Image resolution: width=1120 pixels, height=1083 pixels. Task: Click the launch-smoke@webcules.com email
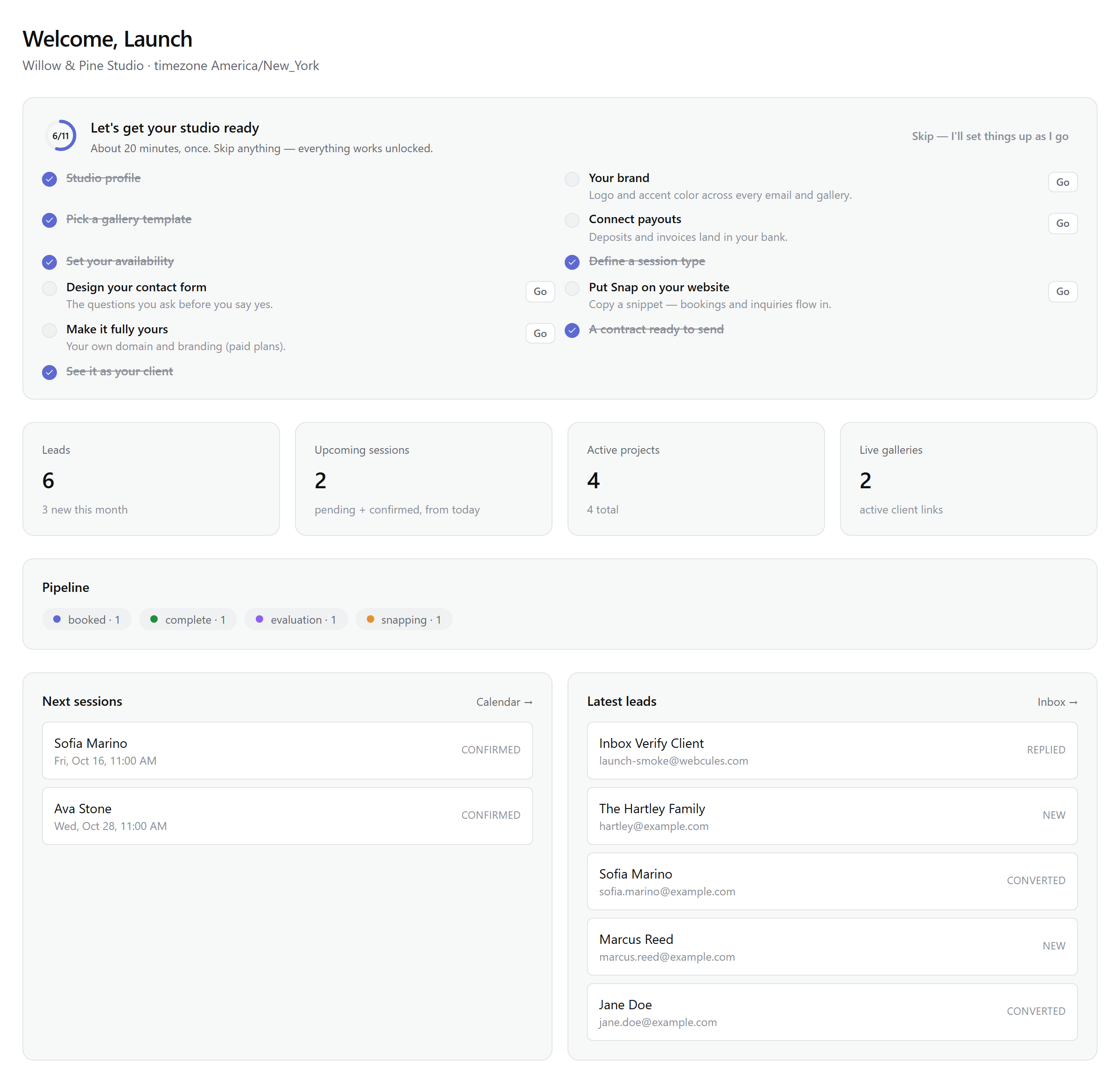(673, 761)
